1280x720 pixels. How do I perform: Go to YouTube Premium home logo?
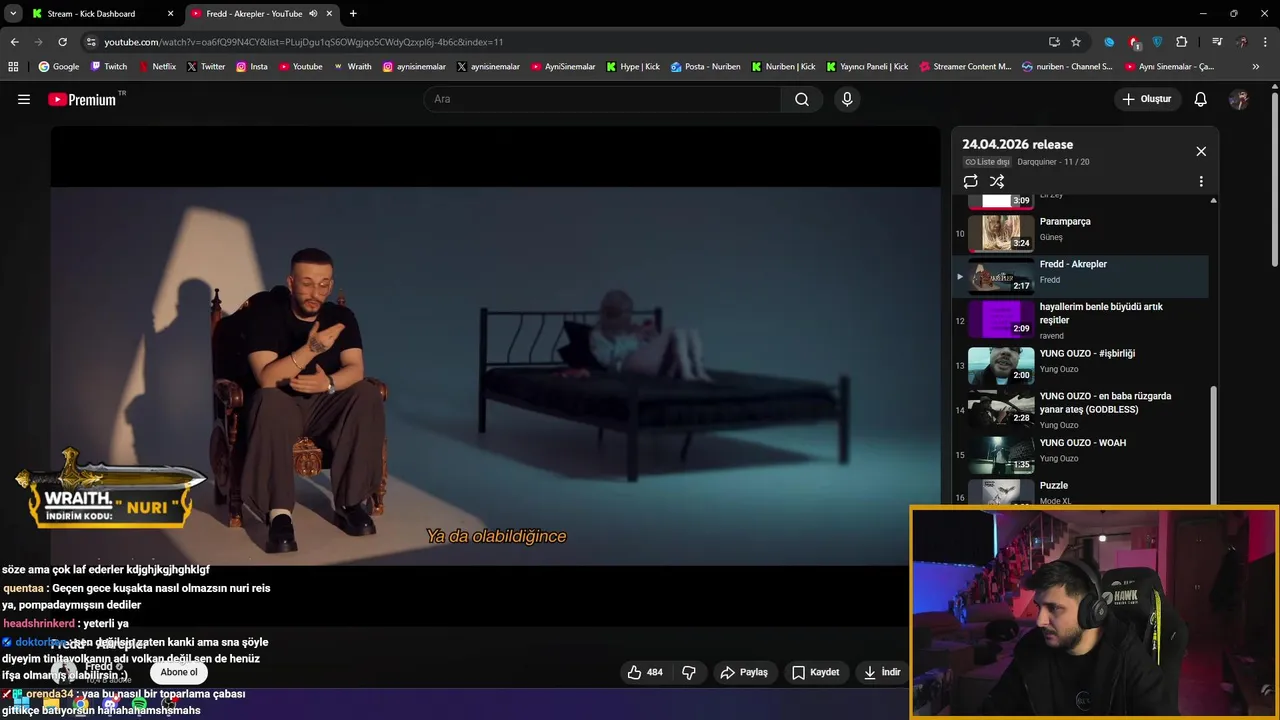[x=82, y=99]
